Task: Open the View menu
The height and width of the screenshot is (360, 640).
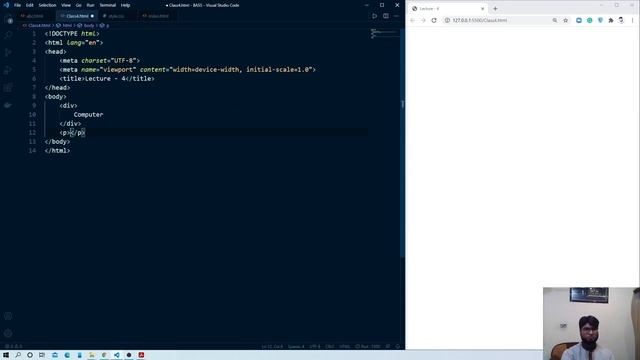Action: tap(66, 5)
